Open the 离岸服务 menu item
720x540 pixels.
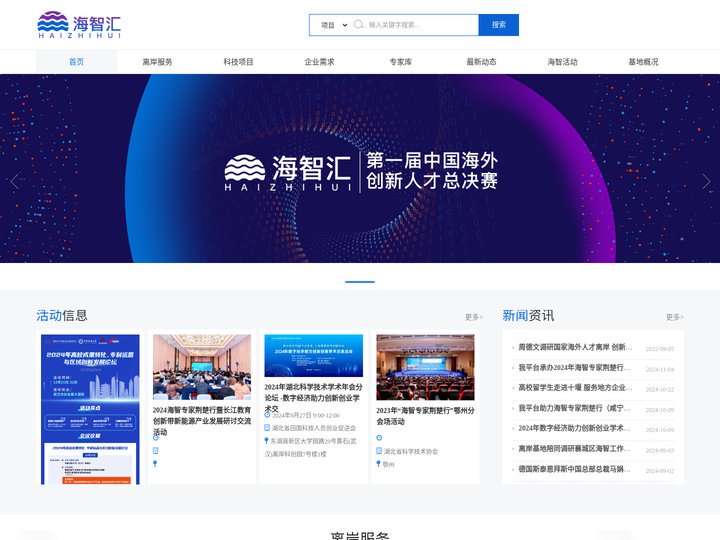[x=157, y=62]
